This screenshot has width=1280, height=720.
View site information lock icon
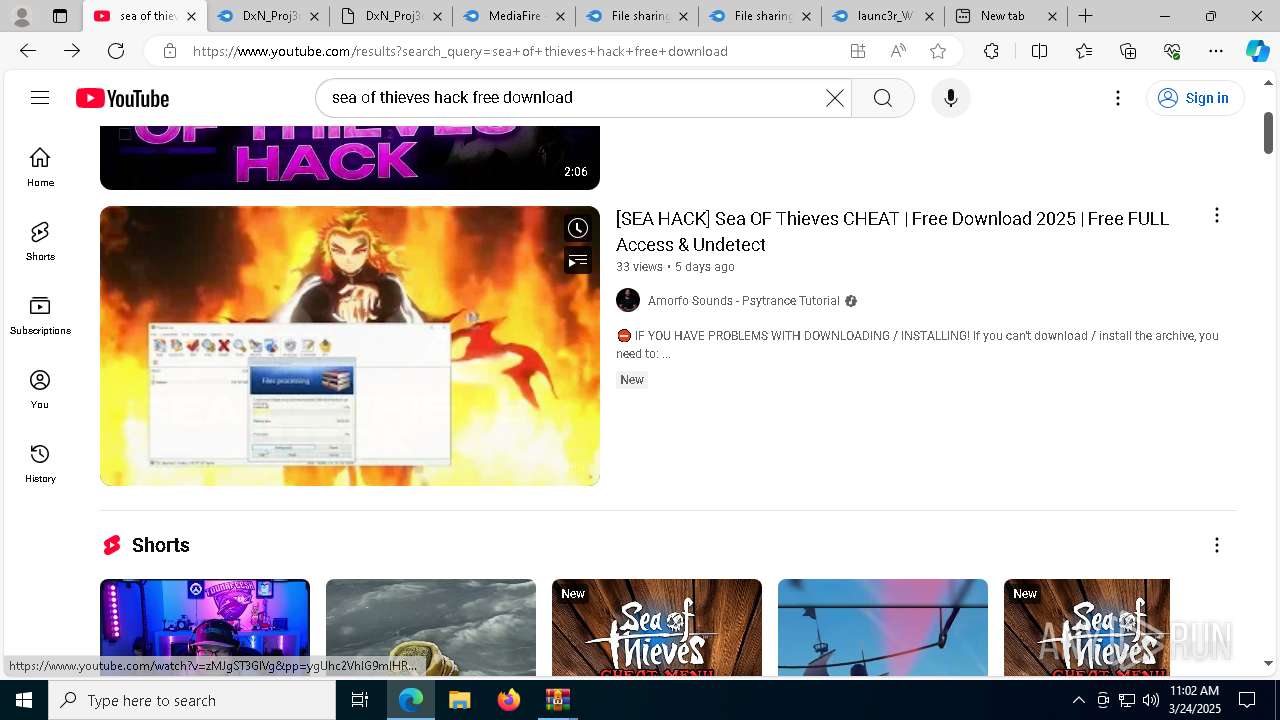click(170, 51)
